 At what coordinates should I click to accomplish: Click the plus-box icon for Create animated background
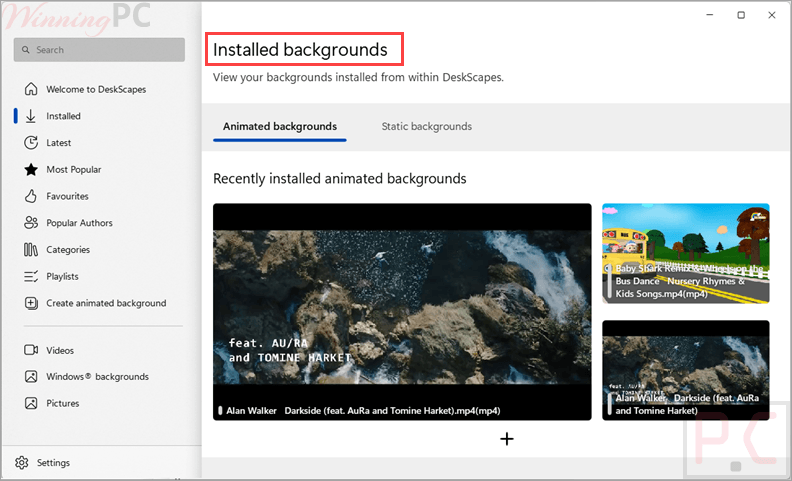pyautogui.click(x=31, y=303)
